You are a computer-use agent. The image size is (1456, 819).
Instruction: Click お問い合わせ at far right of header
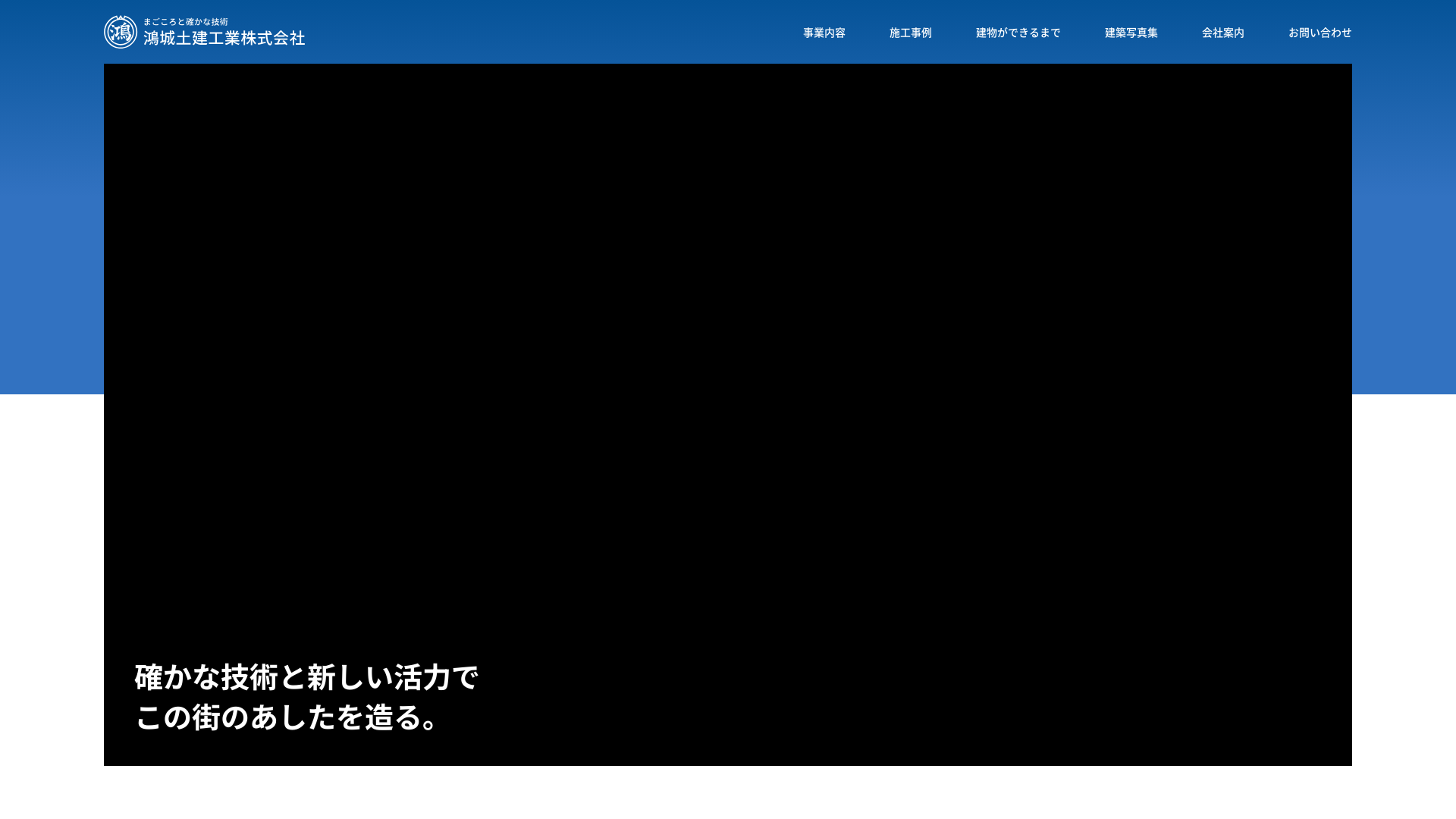pyautogui.click(x=1319, y=33)
